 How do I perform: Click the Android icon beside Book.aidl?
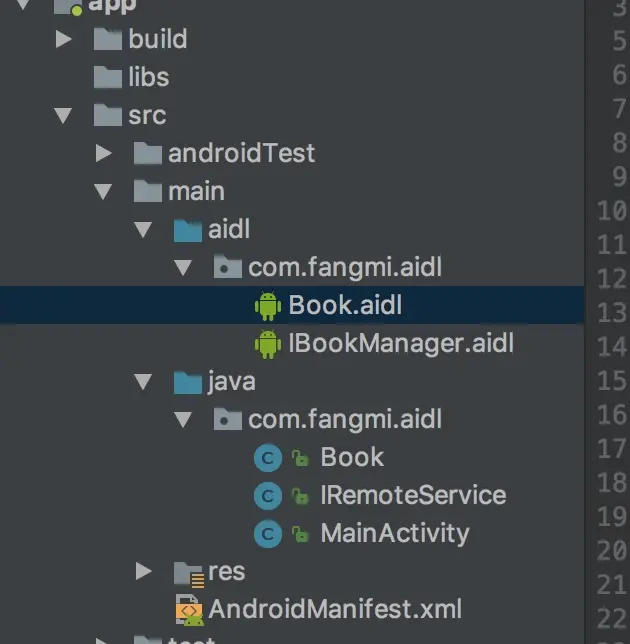coord(268,306)
